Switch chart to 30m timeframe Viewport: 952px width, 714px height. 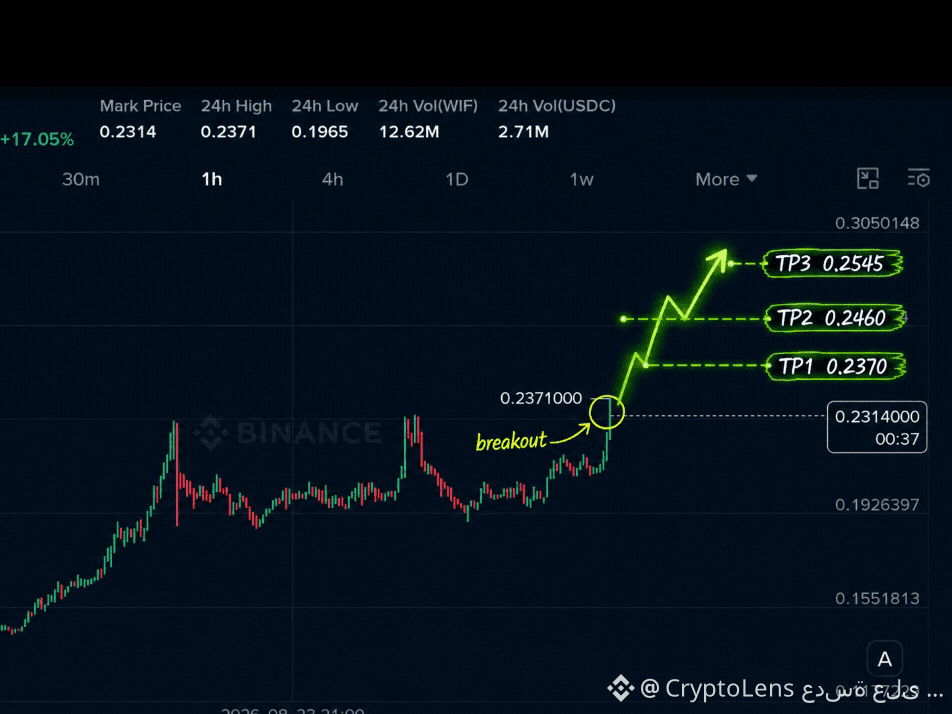click(x=81, y=180)
